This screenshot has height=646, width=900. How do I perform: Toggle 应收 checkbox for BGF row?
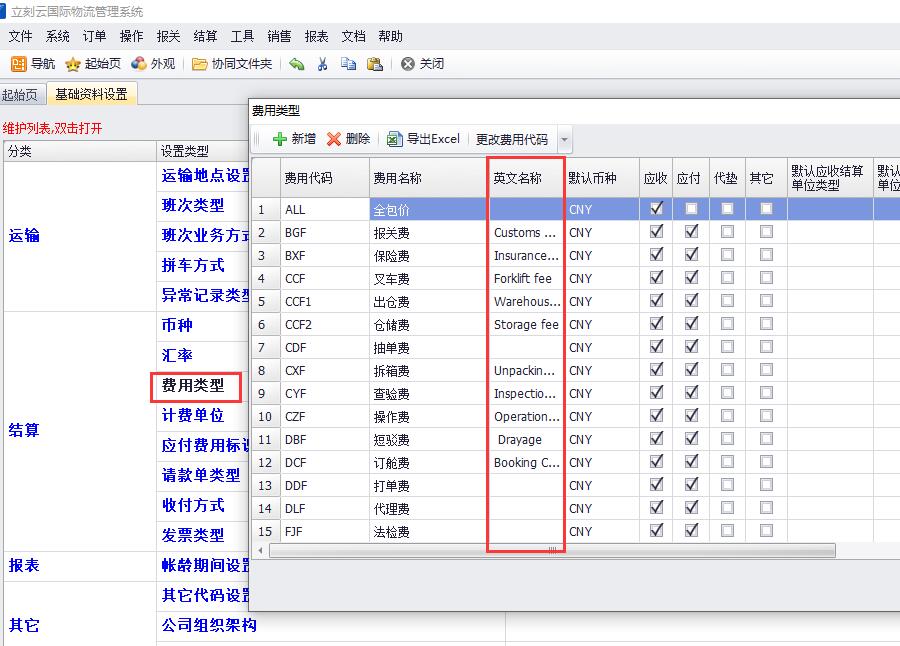(x=656, y=232)
